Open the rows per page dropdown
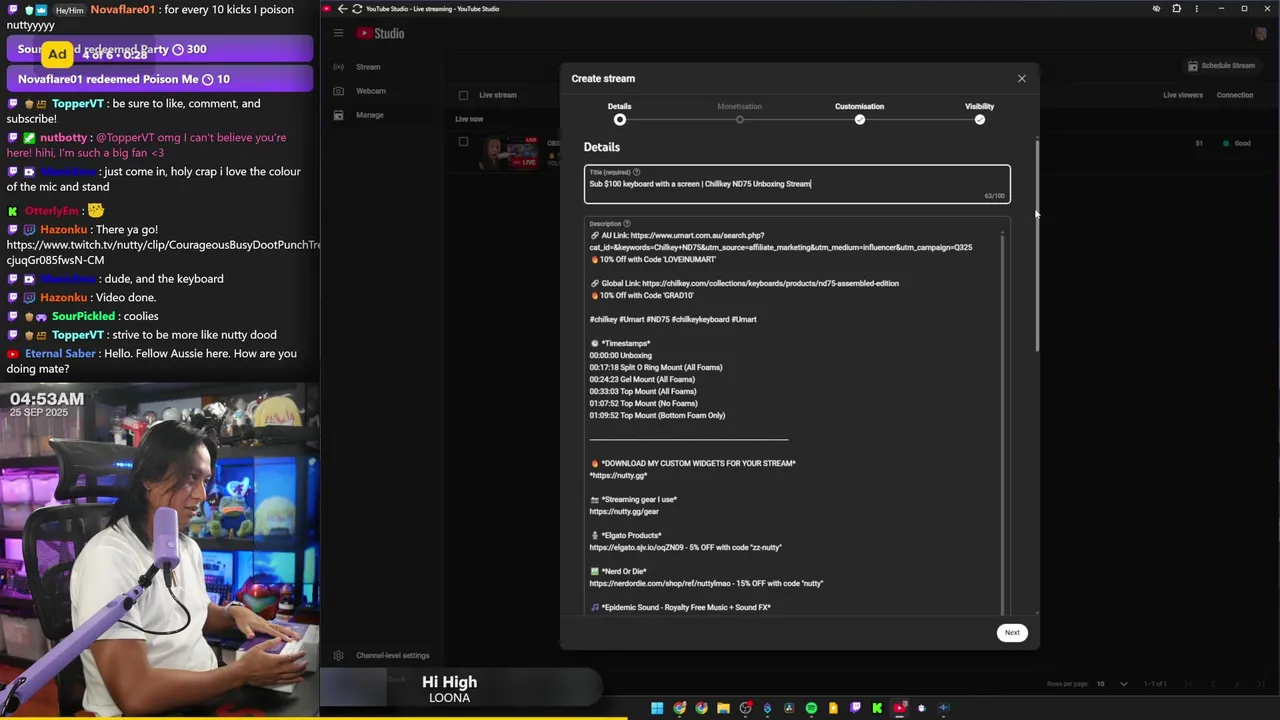Viewport: 1280px width, 720px height. [1111, 684]
